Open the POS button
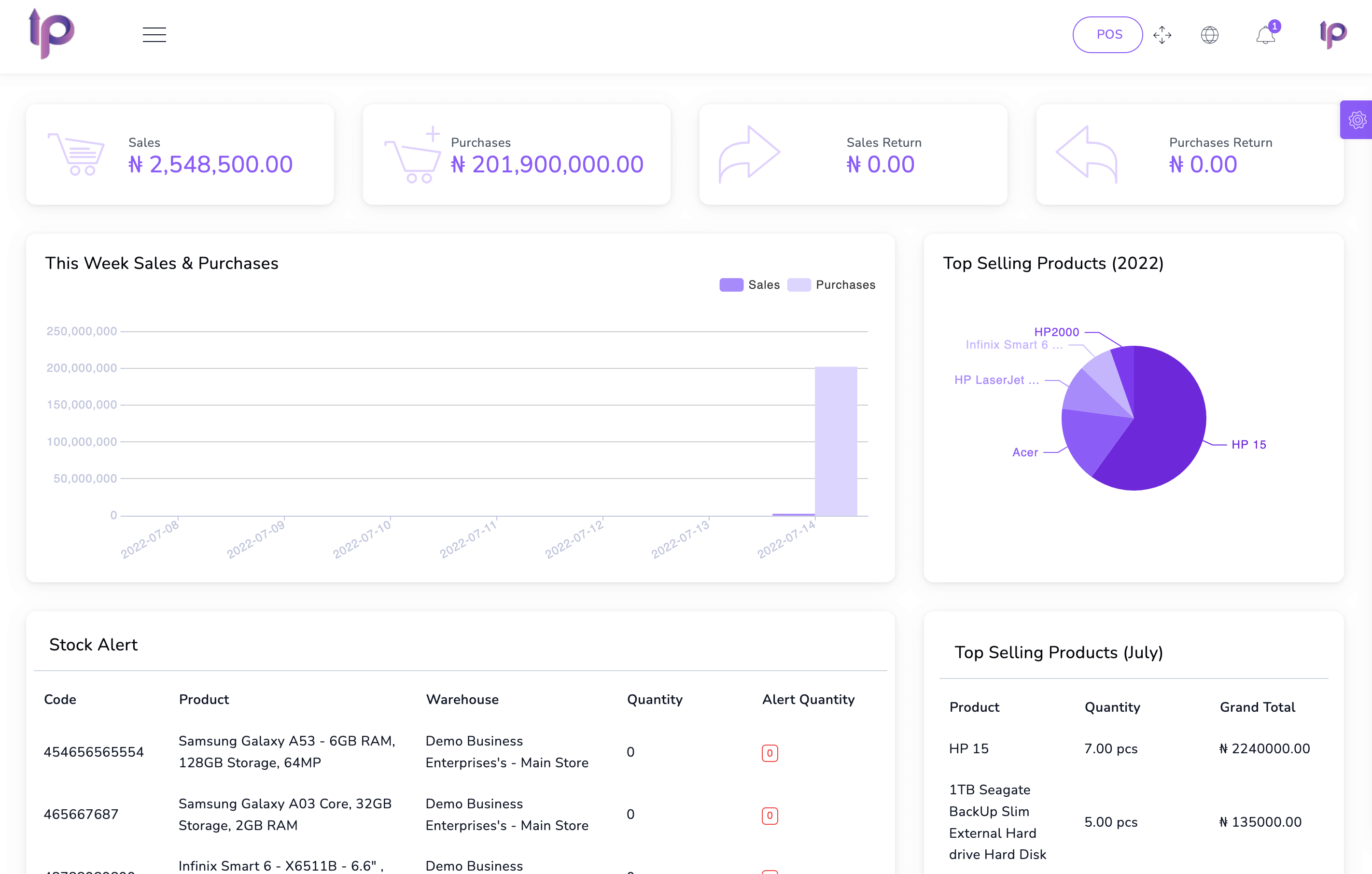 1108,34
